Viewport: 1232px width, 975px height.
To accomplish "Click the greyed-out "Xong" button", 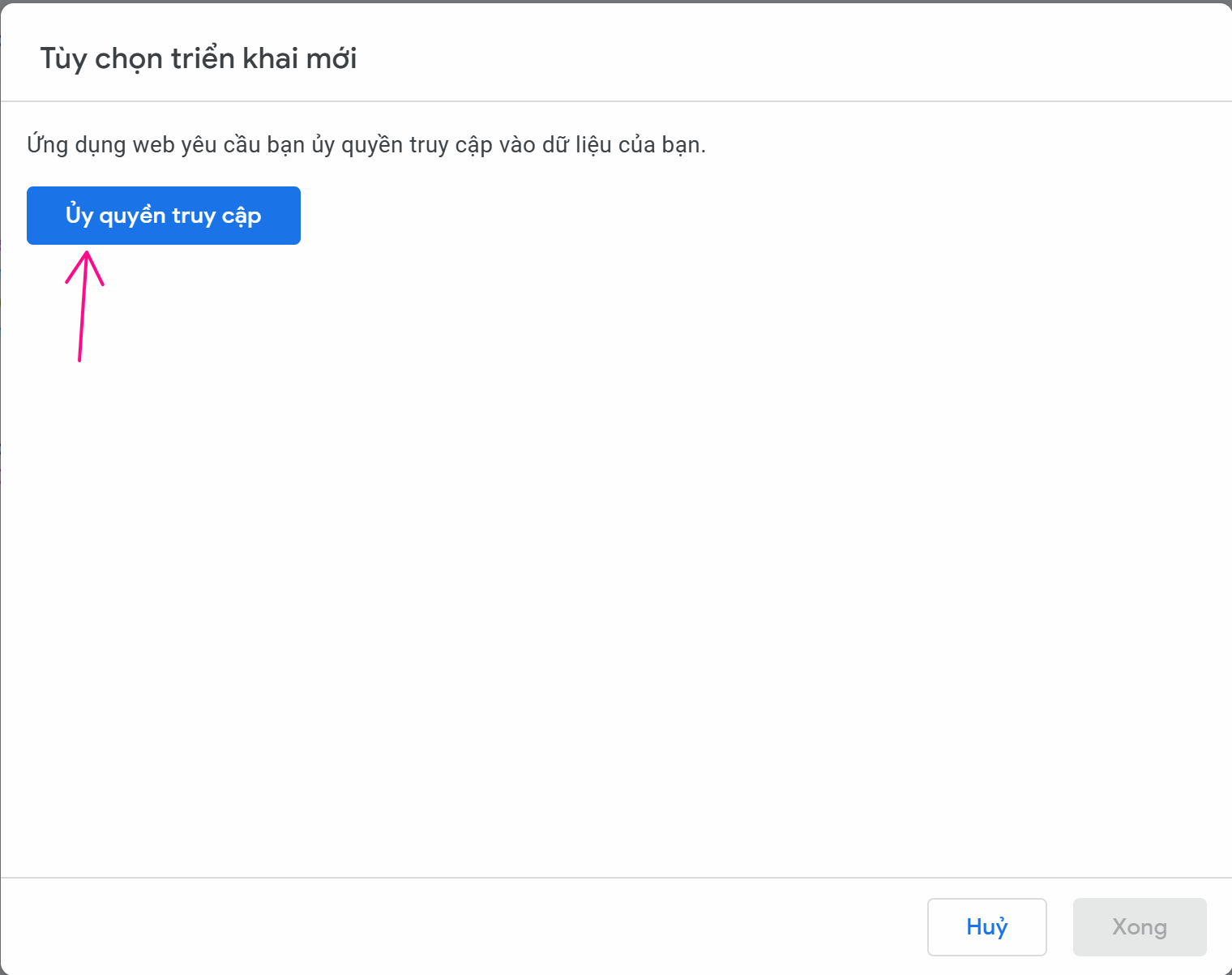I will [1139, 926].
